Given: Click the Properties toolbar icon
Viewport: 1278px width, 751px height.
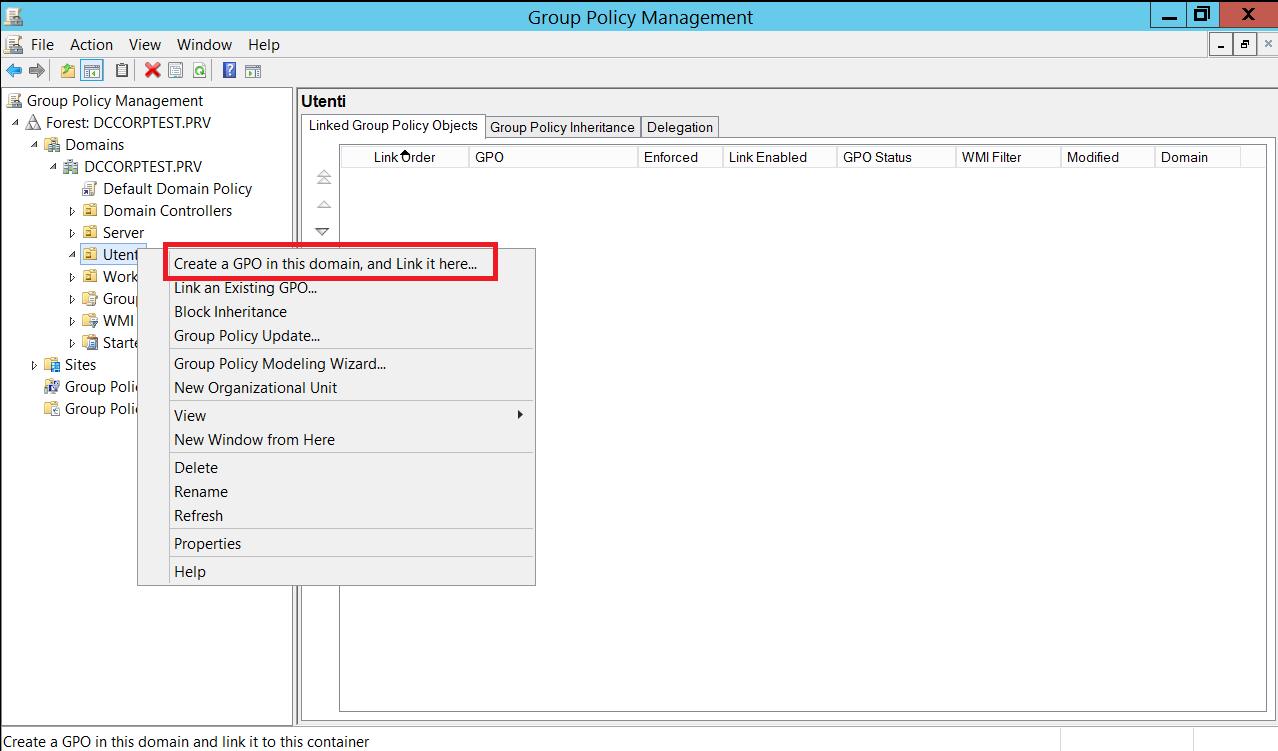Looking at the screenshot, I should (176, 70).
